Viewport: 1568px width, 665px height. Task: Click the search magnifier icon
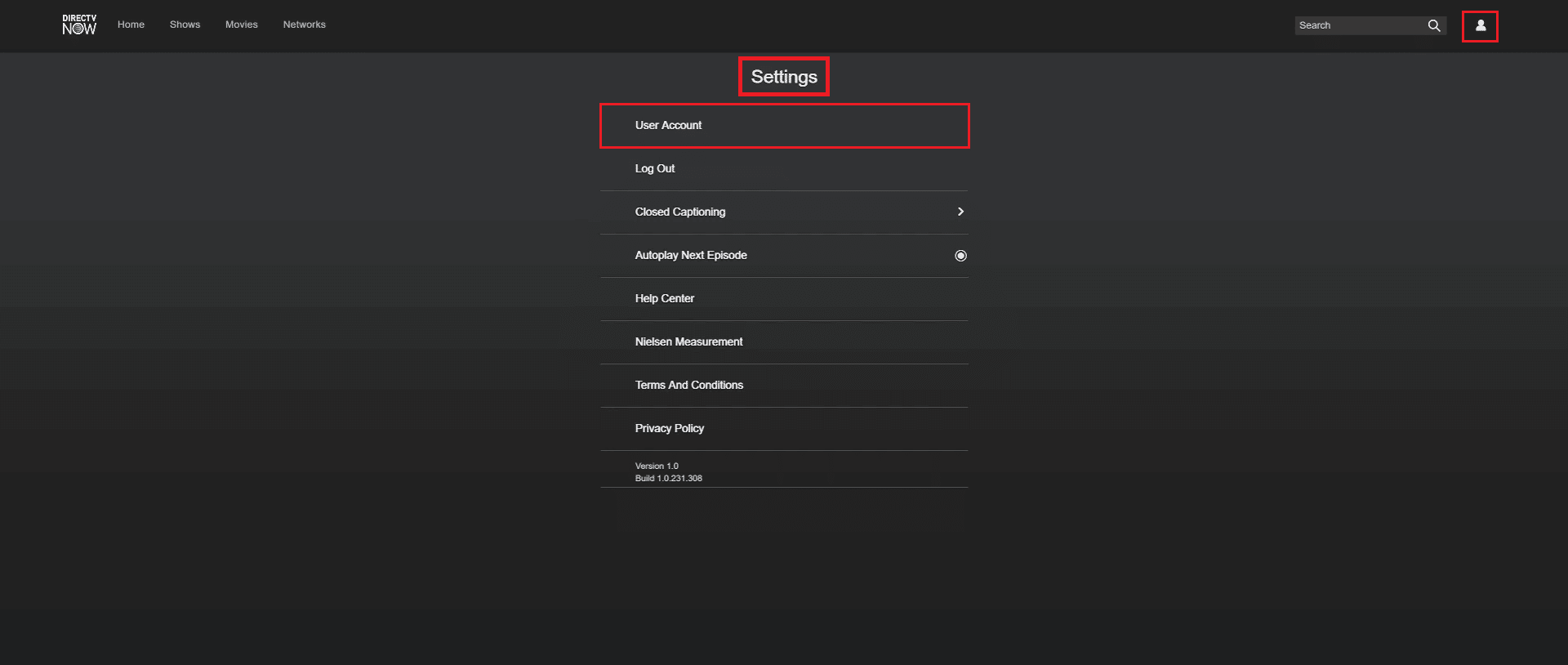click(1433, 25)
